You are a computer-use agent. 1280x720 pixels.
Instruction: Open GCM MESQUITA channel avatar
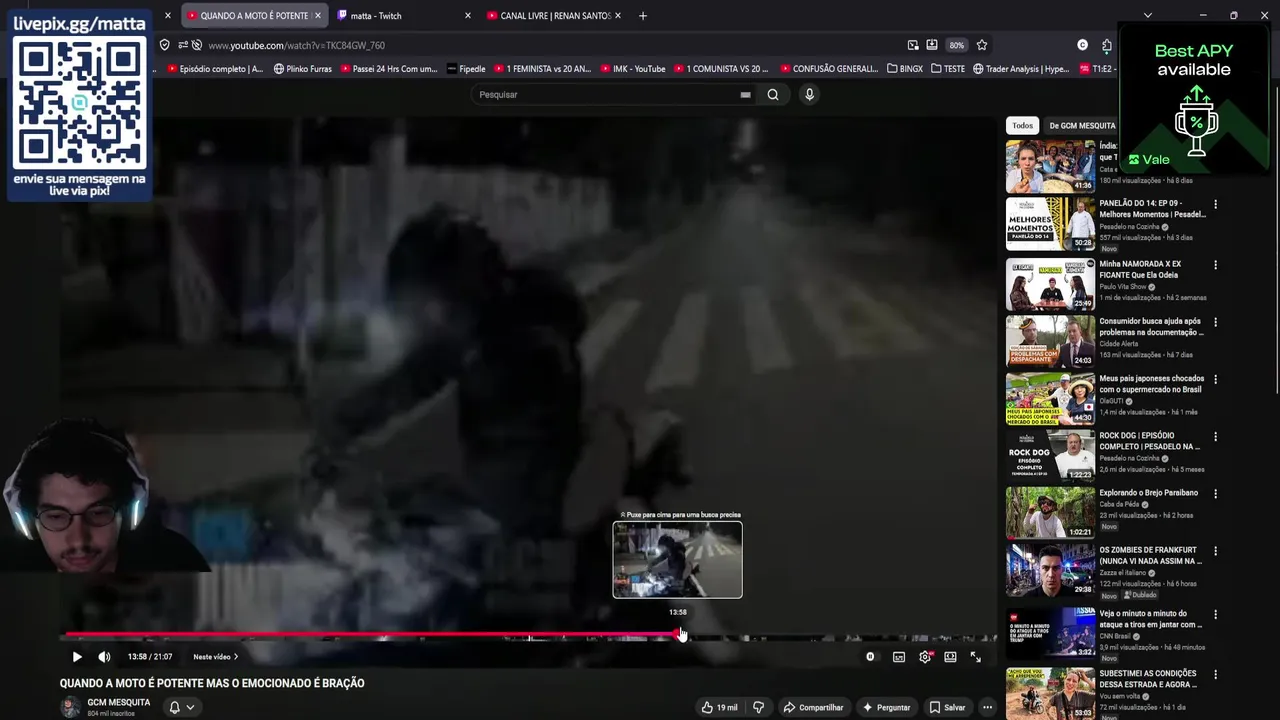point(70,707)
